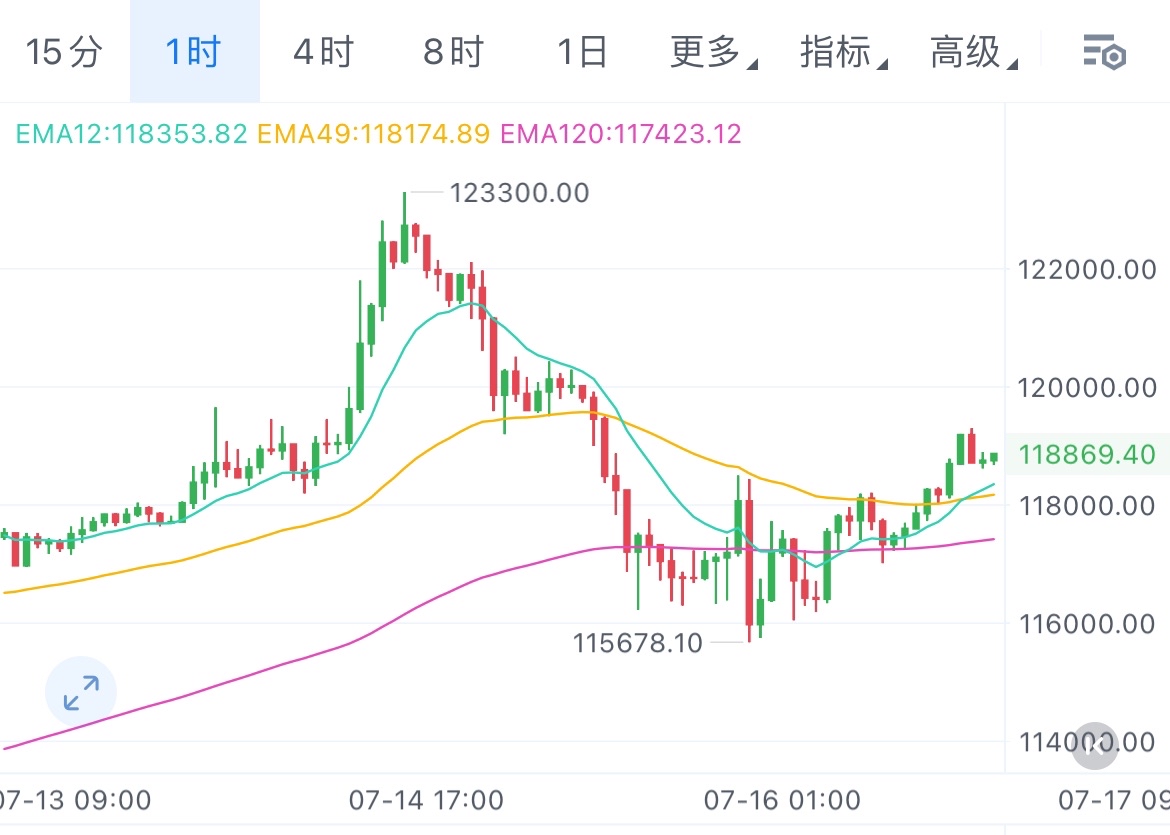Click the 07-16 01:00 time label
This screenshot has width=1170, height=835.
click(x=782, y=800)
